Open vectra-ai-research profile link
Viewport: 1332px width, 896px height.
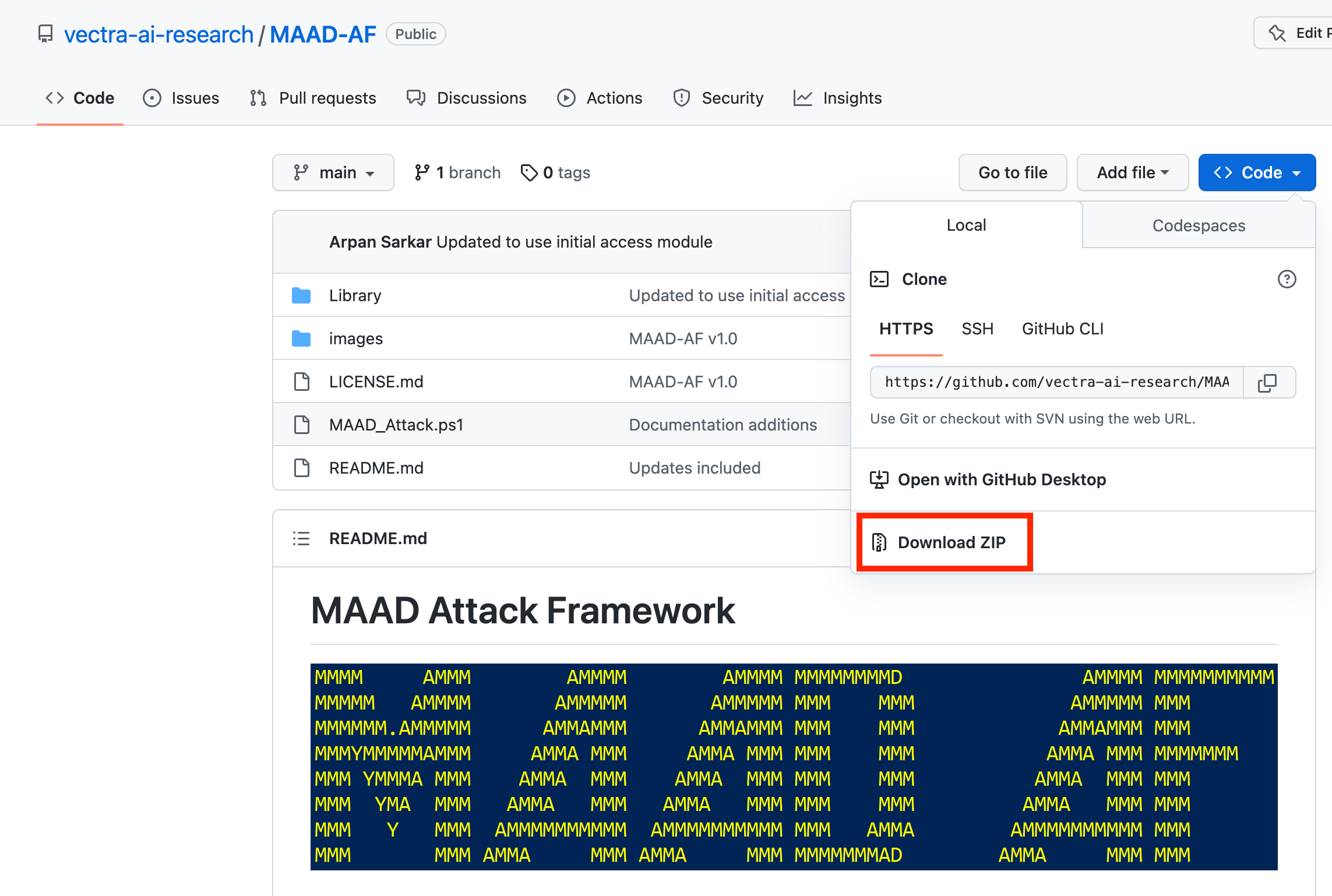coord(158,34)
